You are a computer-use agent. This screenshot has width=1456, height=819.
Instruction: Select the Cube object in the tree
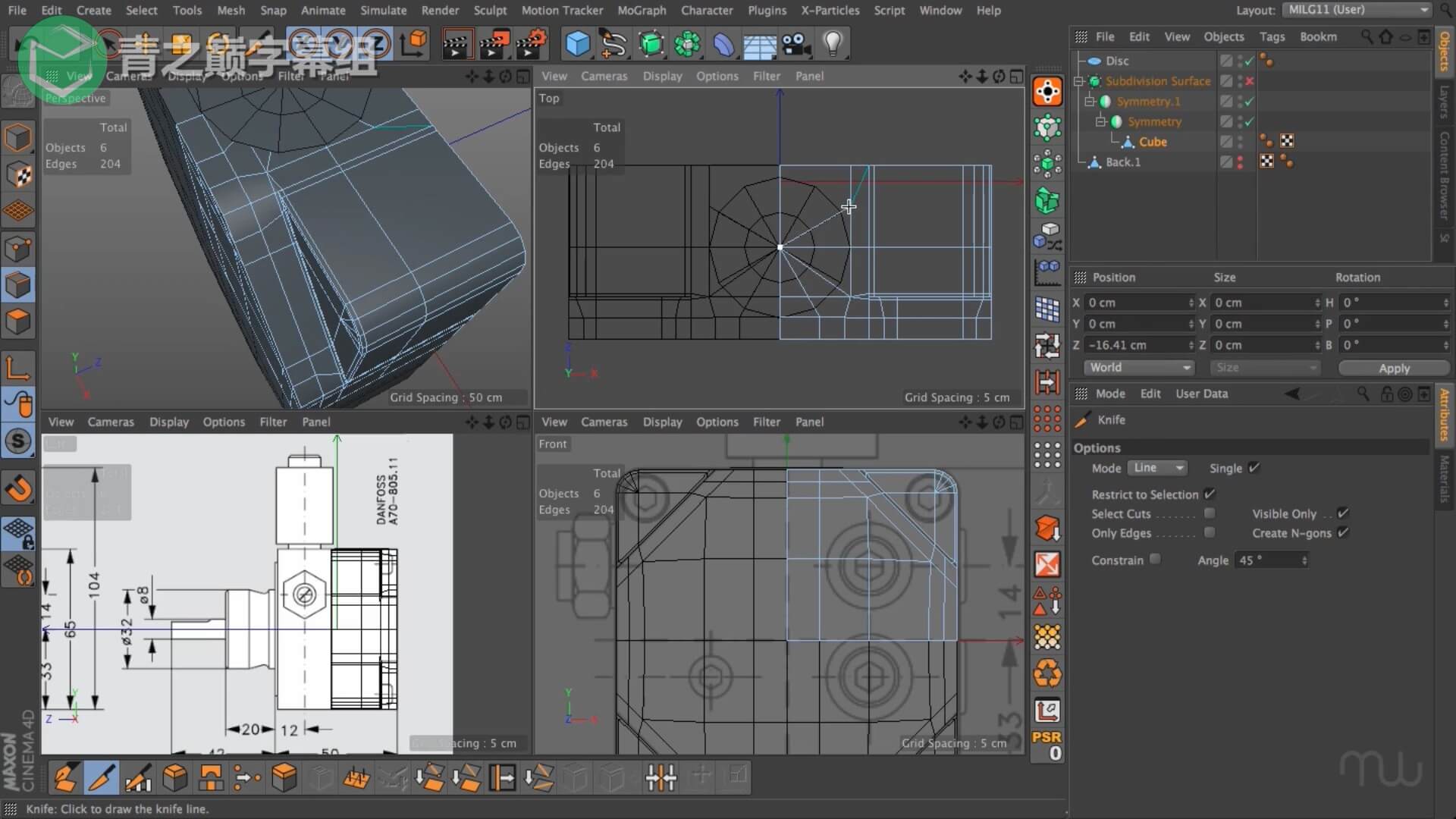[x=1153, y=142]
